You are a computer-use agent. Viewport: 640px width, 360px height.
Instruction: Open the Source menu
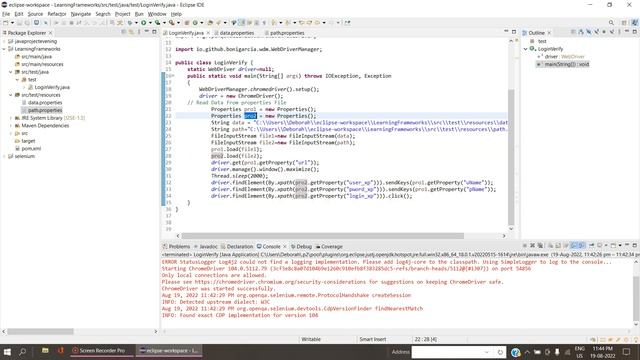tap(35, 14)
